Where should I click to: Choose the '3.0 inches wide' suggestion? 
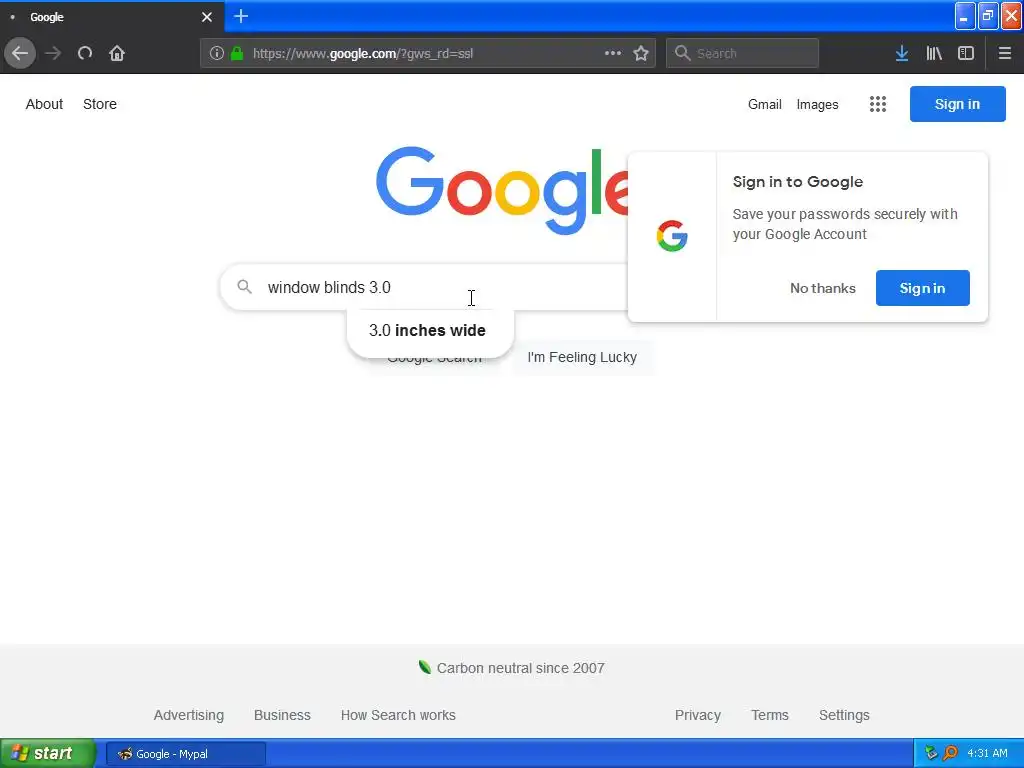pyautogui.click(x=427, y=330)
